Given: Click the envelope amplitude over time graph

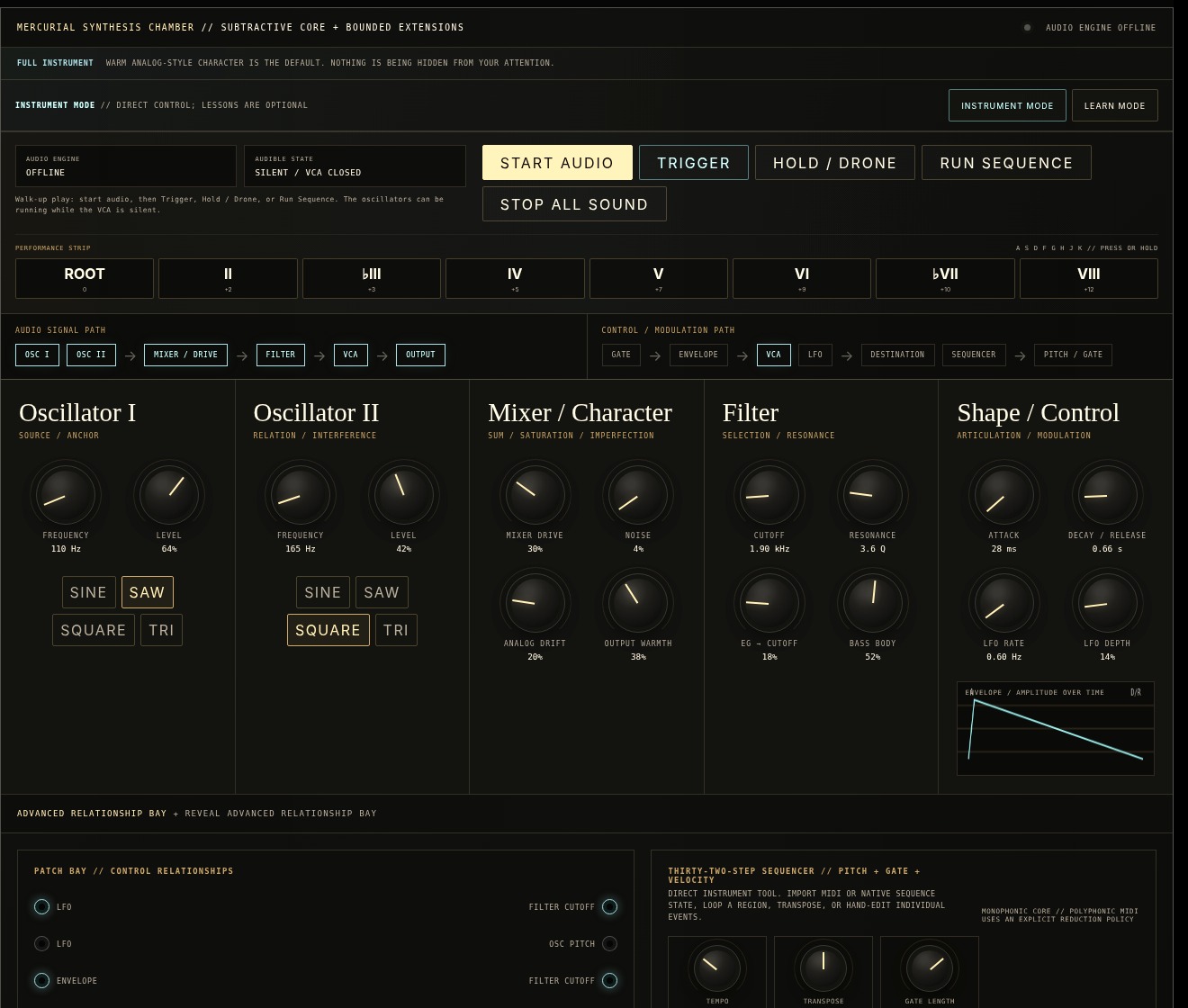Looking at the screenshot, I should coord(1056,728).
